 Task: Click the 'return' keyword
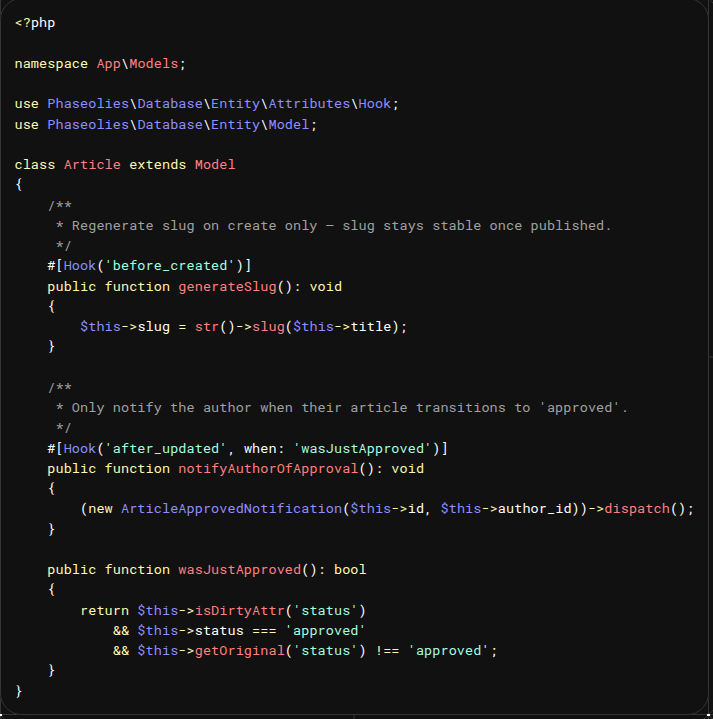105,610
